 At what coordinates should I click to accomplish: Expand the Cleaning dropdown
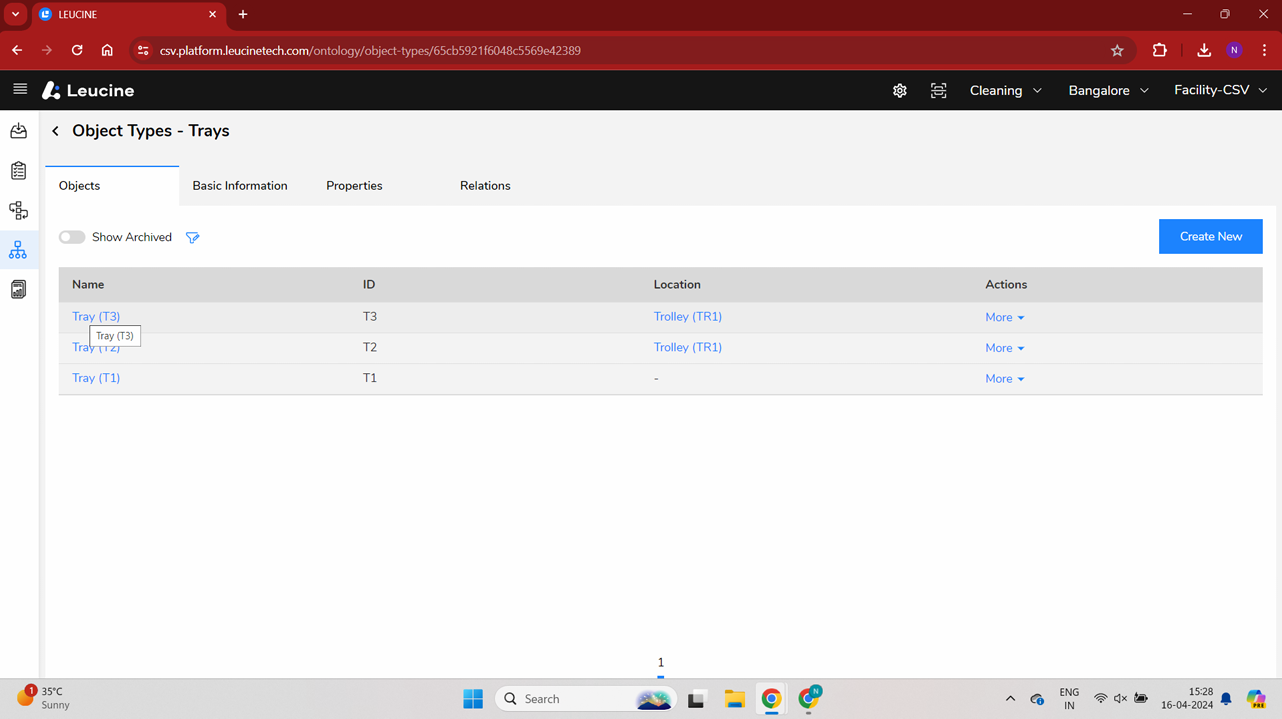(1006, 90)
